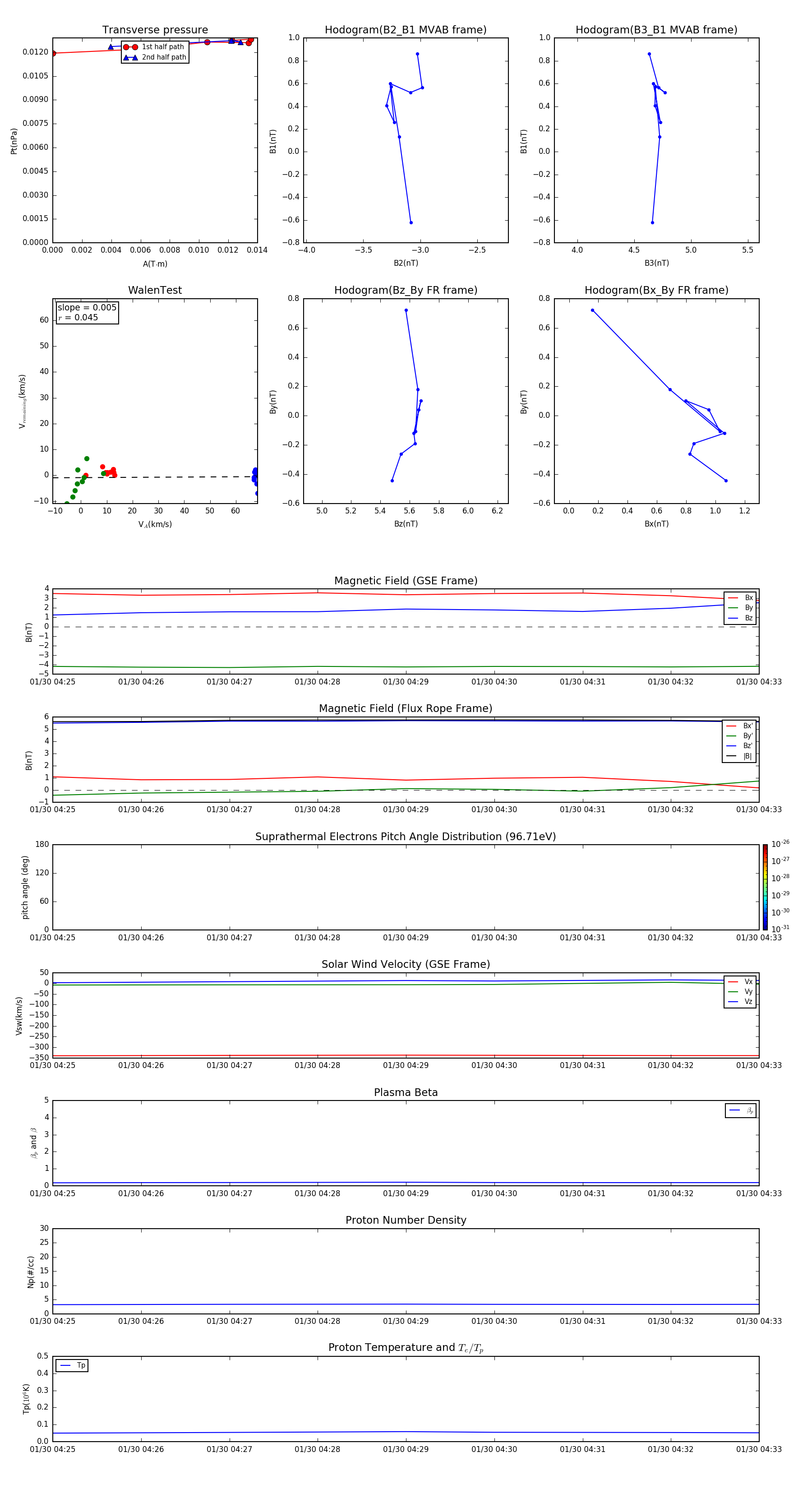This screenshot has height=1489, width=812.
Task: Click the βp legend in Plasma Beta plot
Action: click(741, 1110)
